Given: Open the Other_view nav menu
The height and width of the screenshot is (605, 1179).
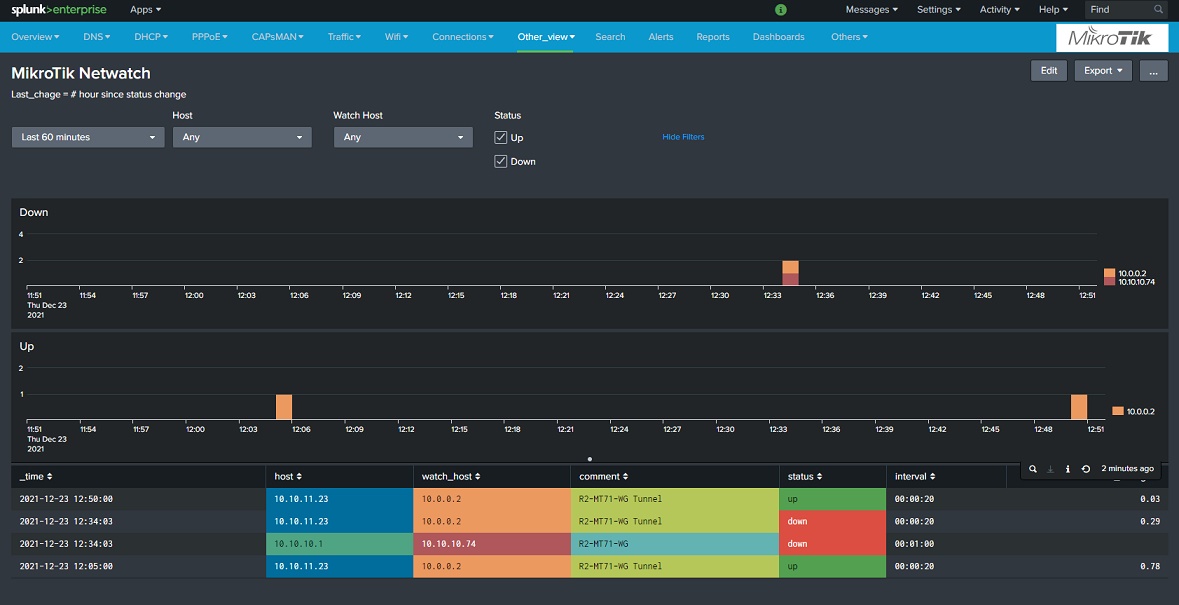Looking at the screenshot, I should click(546, 37).
